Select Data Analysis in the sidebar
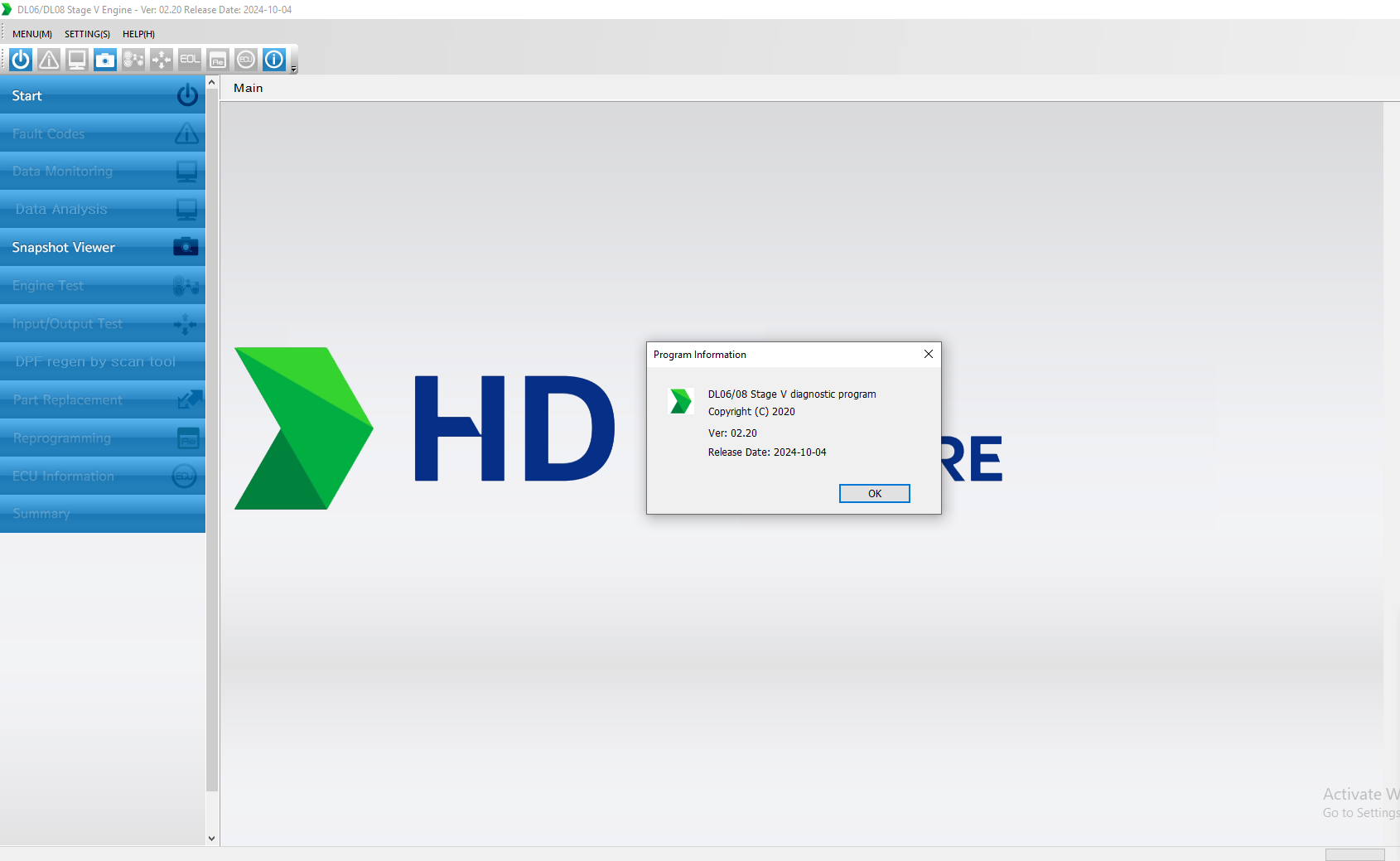This screenshot has width=1400, height=861. point(103,210)
